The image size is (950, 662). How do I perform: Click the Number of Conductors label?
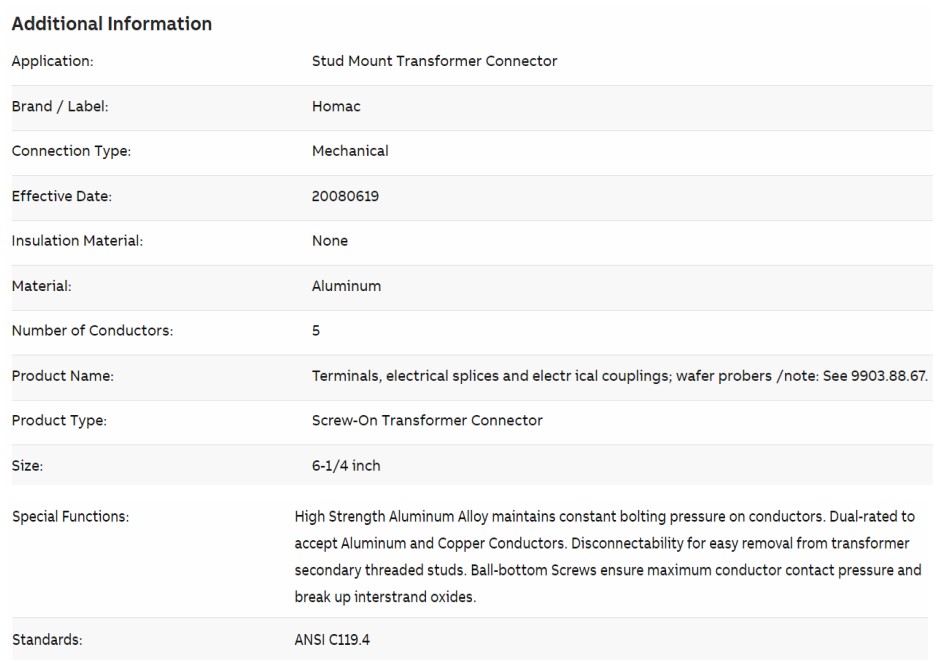pyautogui.click(x=93, y=331)
